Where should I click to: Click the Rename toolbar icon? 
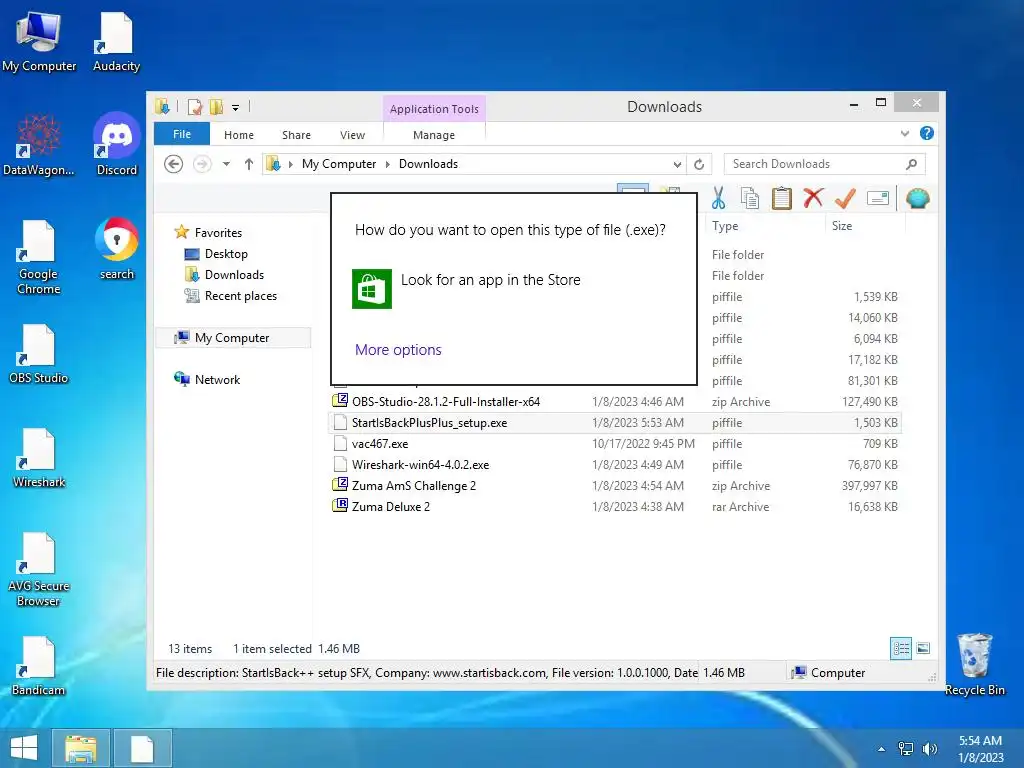click(878, 198)
